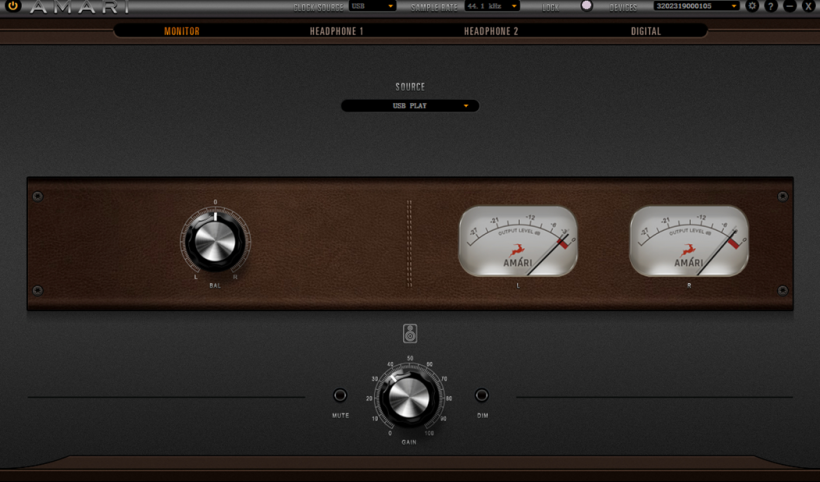
Task: Open the Clock Source dropdown
Action: [x=372, y=6]
